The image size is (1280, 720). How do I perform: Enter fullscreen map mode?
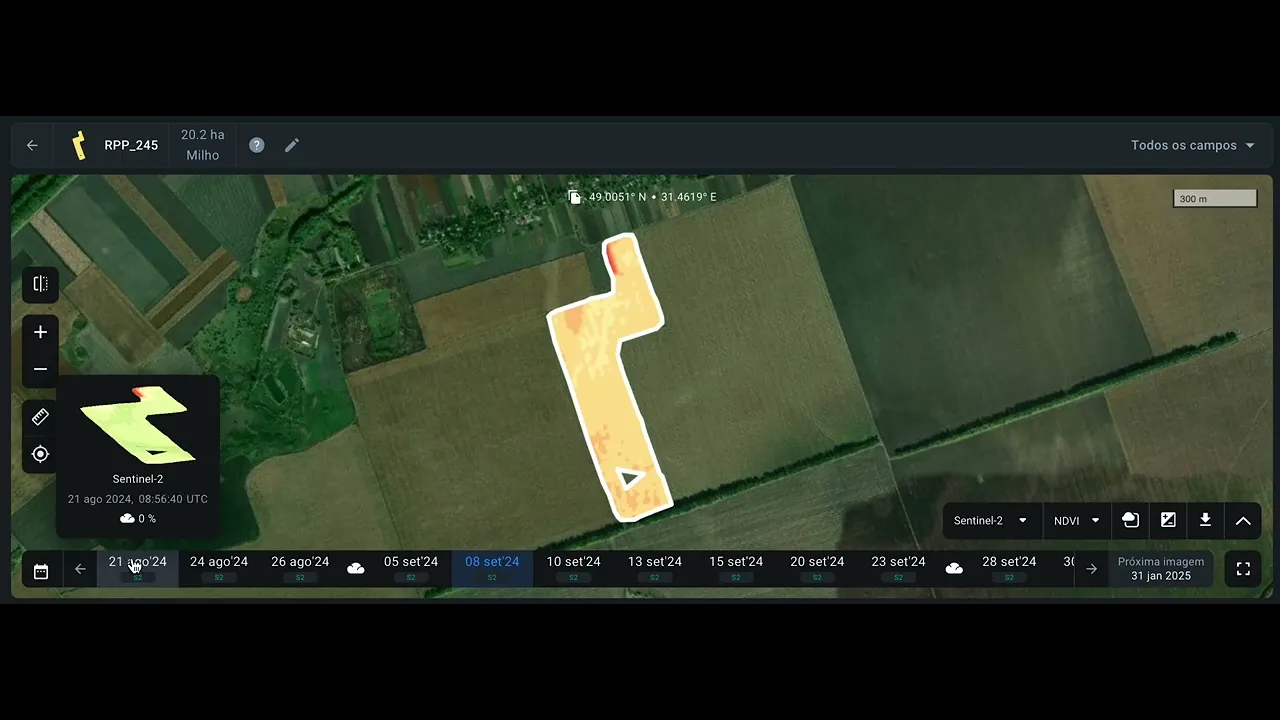1243,569
